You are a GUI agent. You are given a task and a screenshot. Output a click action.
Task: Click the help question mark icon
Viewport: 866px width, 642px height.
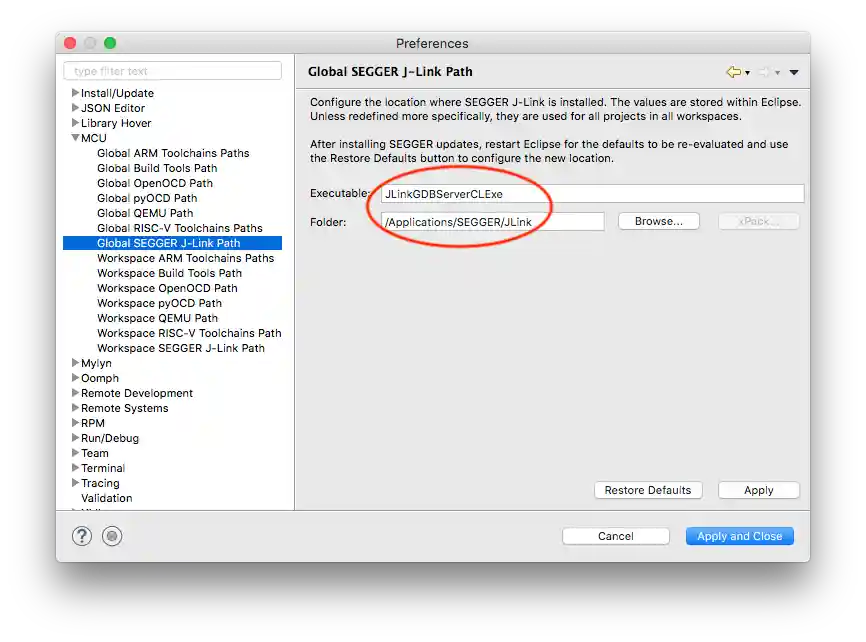[81, 535]
